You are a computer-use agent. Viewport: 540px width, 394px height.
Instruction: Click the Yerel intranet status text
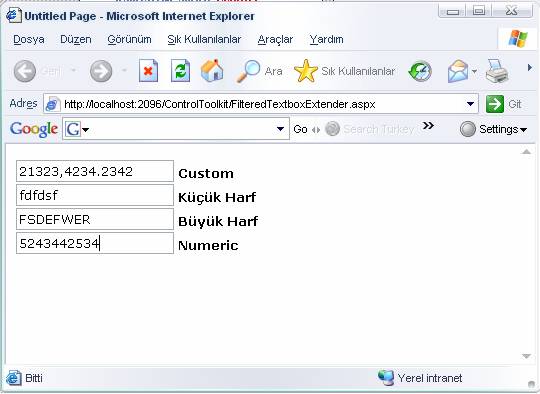click(430, 378)
